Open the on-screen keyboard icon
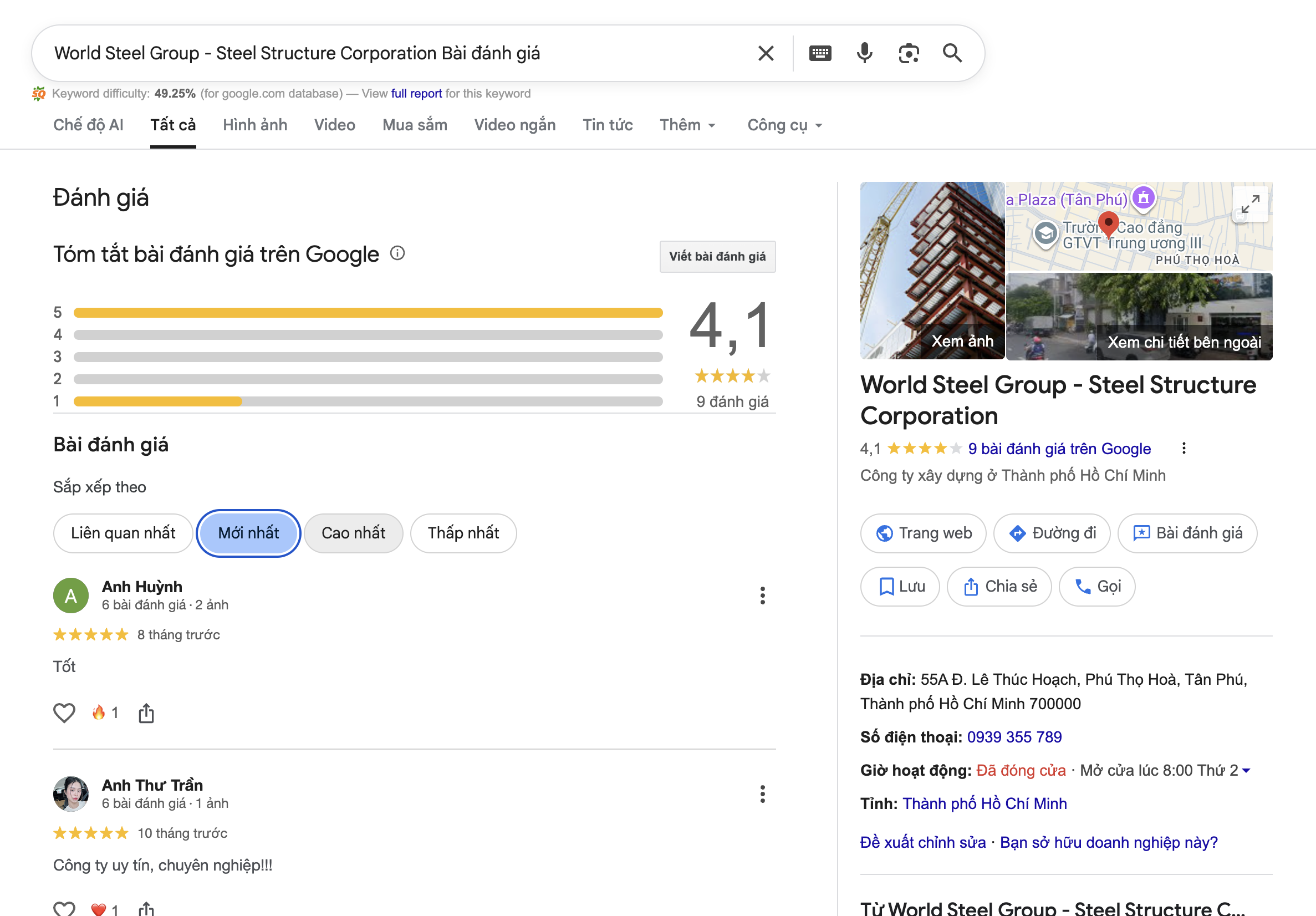The image size is (1316, 916). coord(820,53)
